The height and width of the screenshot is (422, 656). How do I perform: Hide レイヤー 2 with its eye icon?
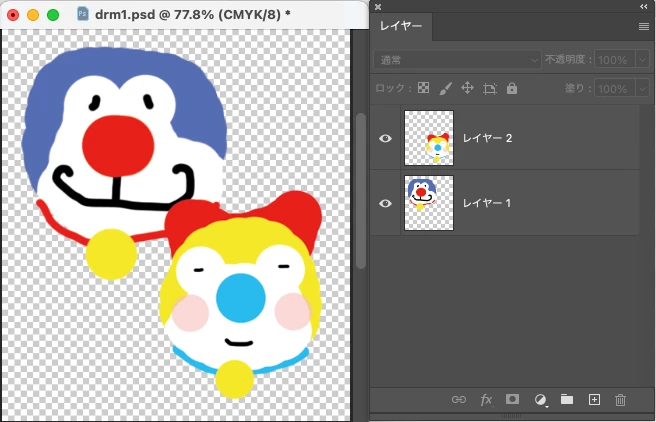tap(385, 138)
